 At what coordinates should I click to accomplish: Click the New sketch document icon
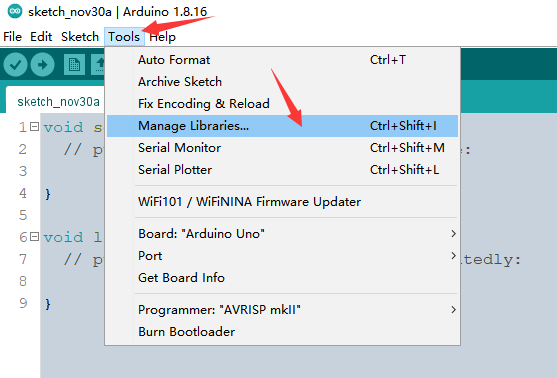click(74, 65)
